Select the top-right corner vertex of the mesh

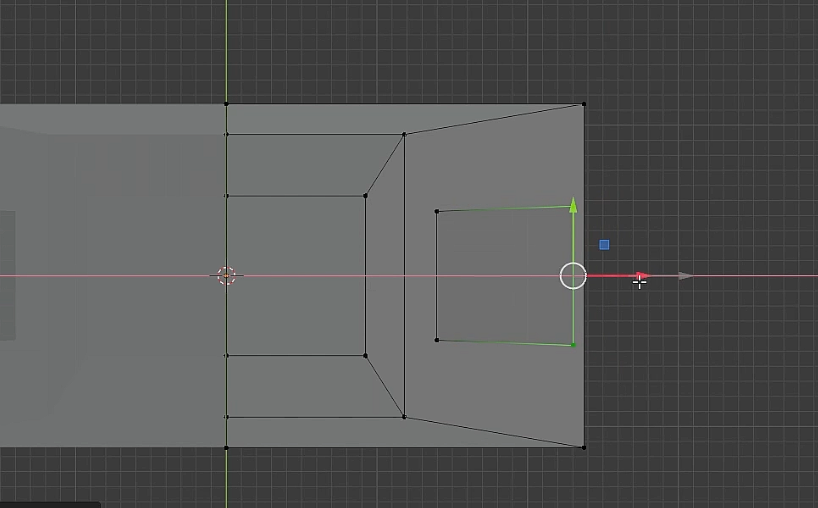[x=584, y=104]
